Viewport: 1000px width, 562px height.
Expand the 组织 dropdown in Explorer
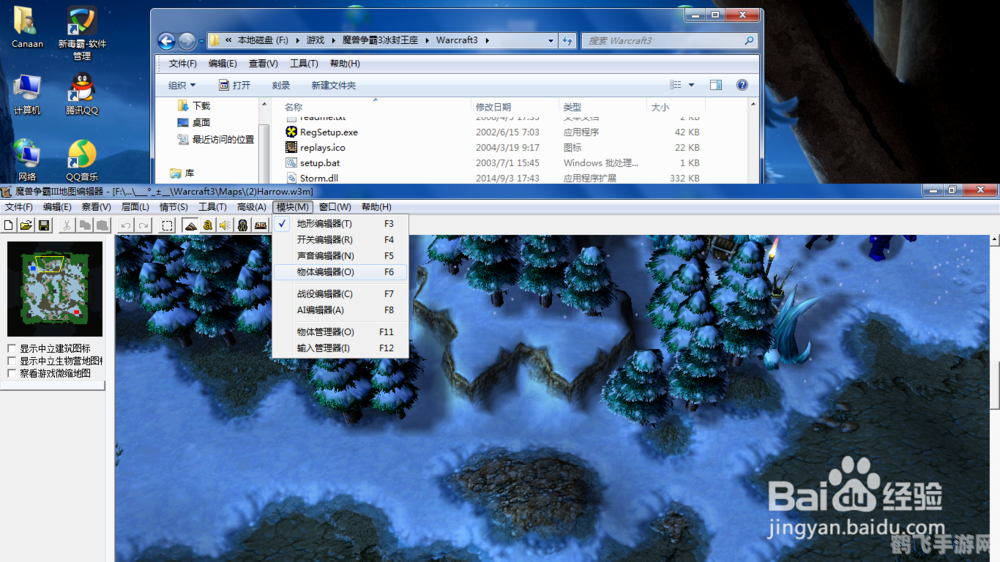(182, 85)
